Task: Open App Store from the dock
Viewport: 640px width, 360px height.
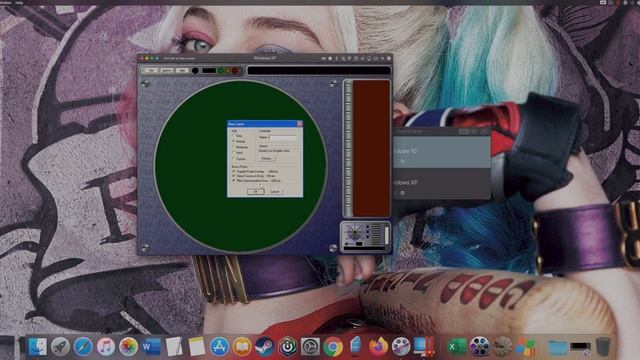Action: coord(219,347)
